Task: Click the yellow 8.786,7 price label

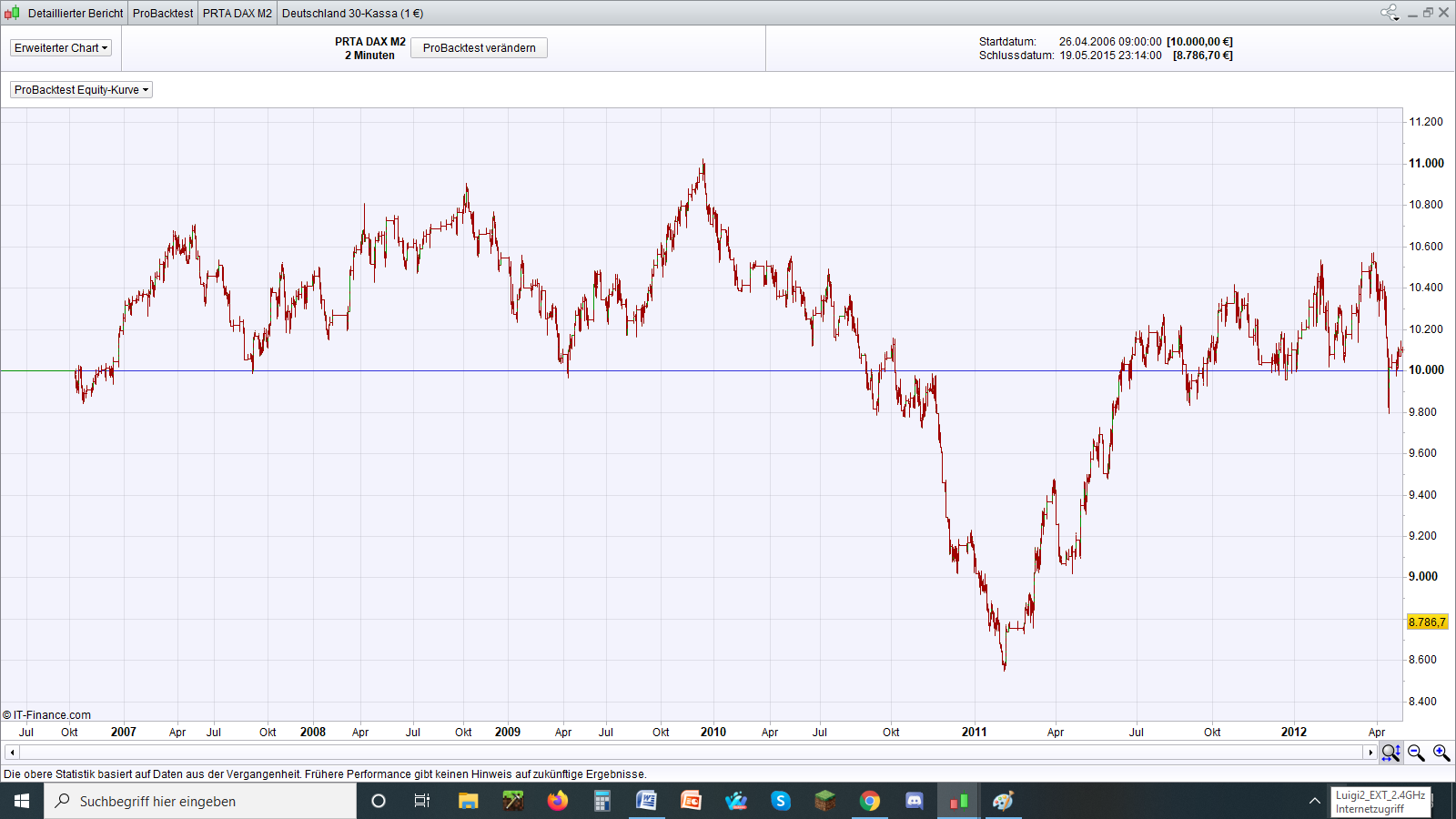Action: click(1427, 622)
